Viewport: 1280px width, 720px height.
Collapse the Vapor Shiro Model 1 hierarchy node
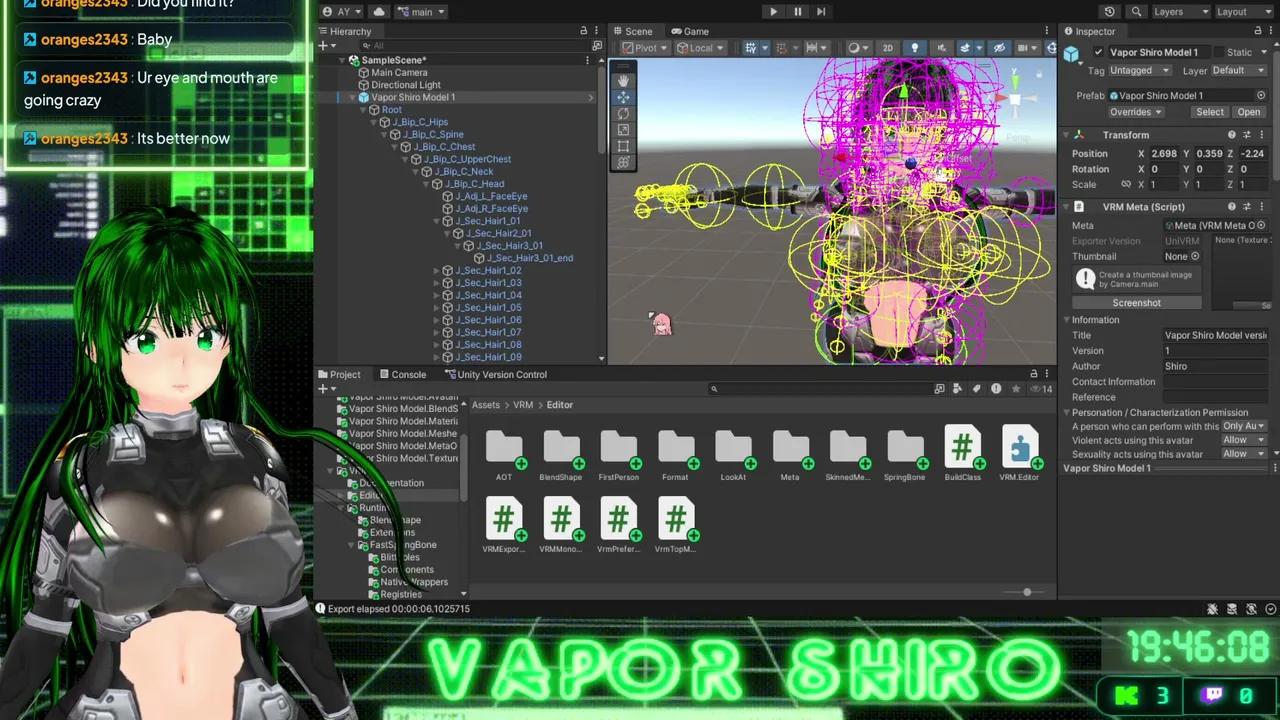[354, 97]
